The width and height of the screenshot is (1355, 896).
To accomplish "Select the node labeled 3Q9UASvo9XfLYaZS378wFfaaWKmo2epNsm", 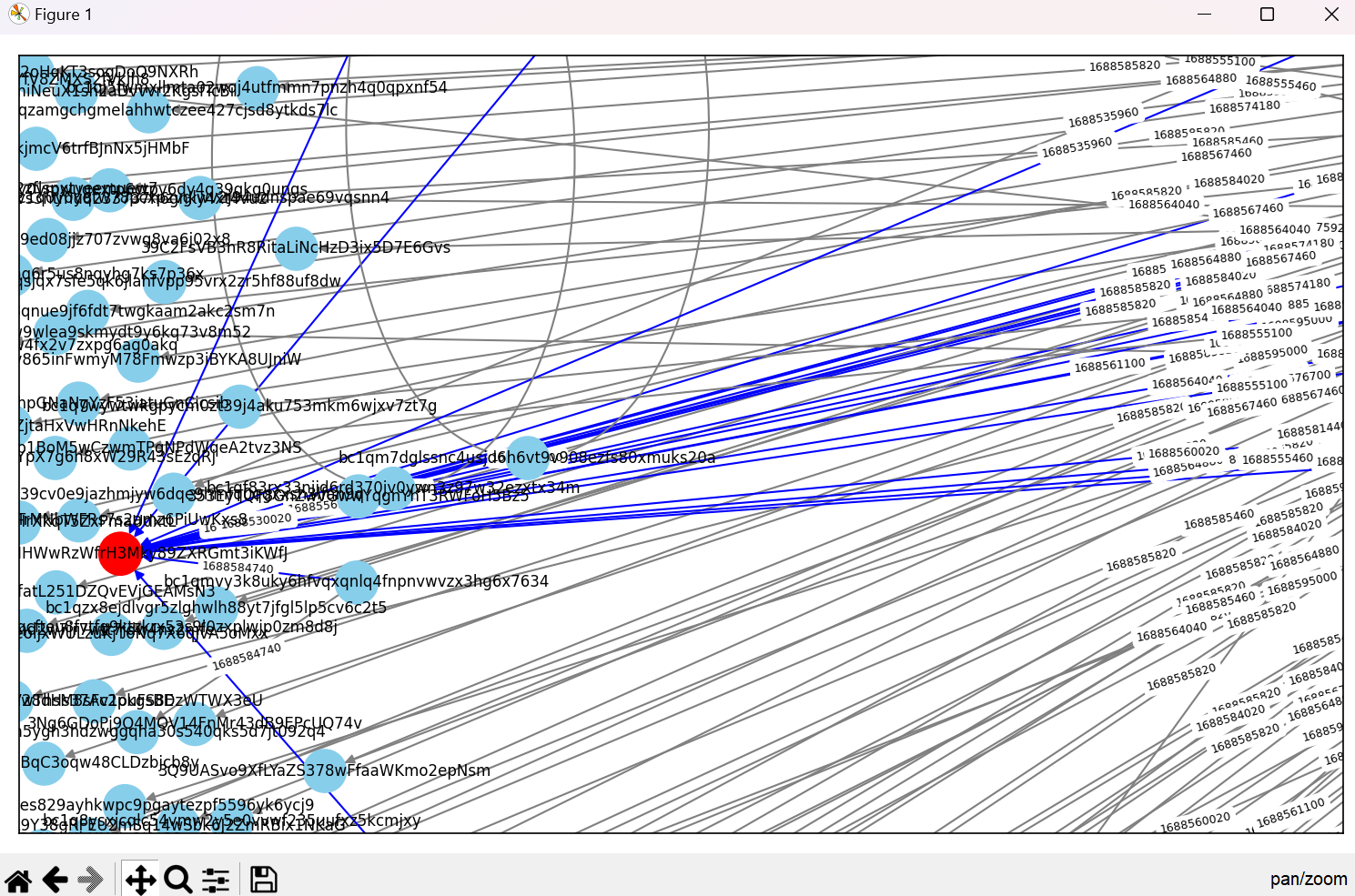I will click(325, 770).
